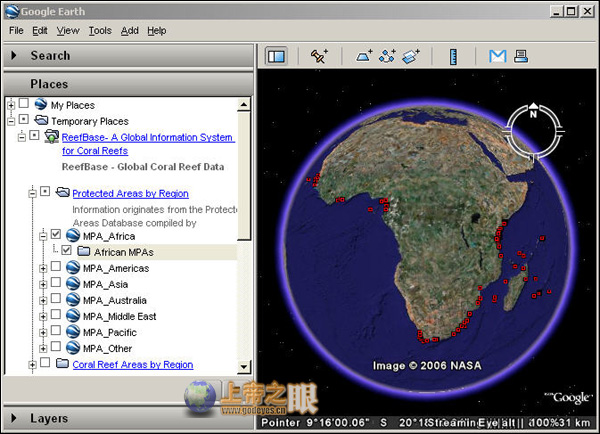Click the MPA_Australia globe icon
Image resolution: width=600 pixels, height=434 pixels.
pos(73,300)
